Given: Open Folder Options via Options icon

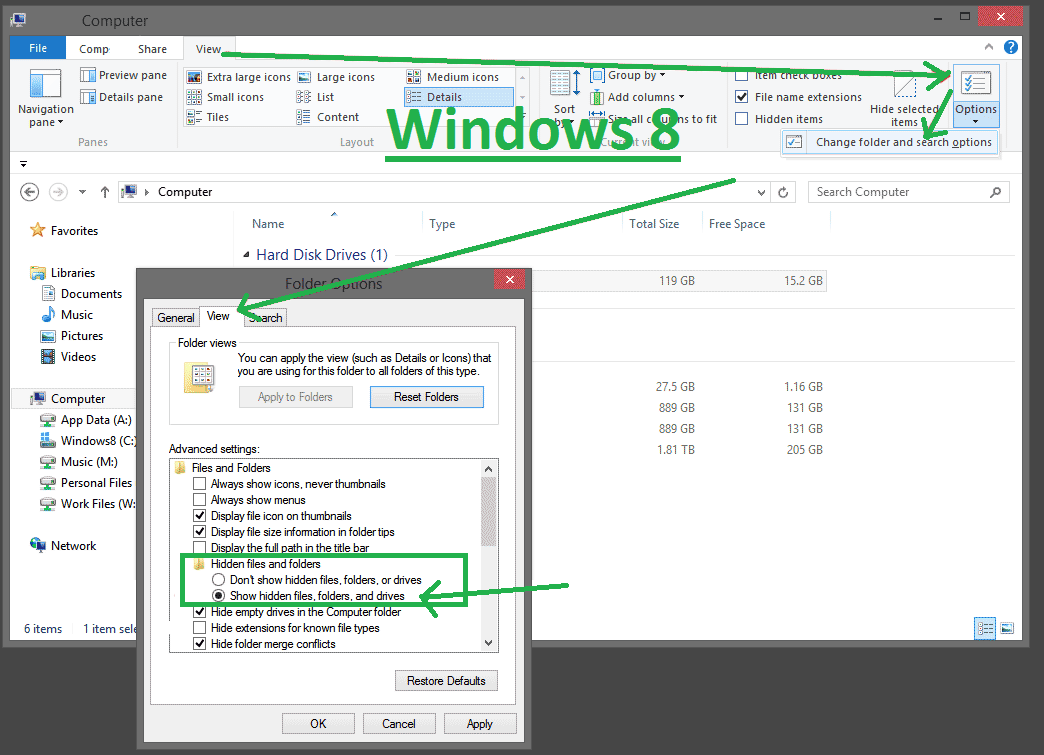Looking at the screenshot, I should click(x=976, y=83).
